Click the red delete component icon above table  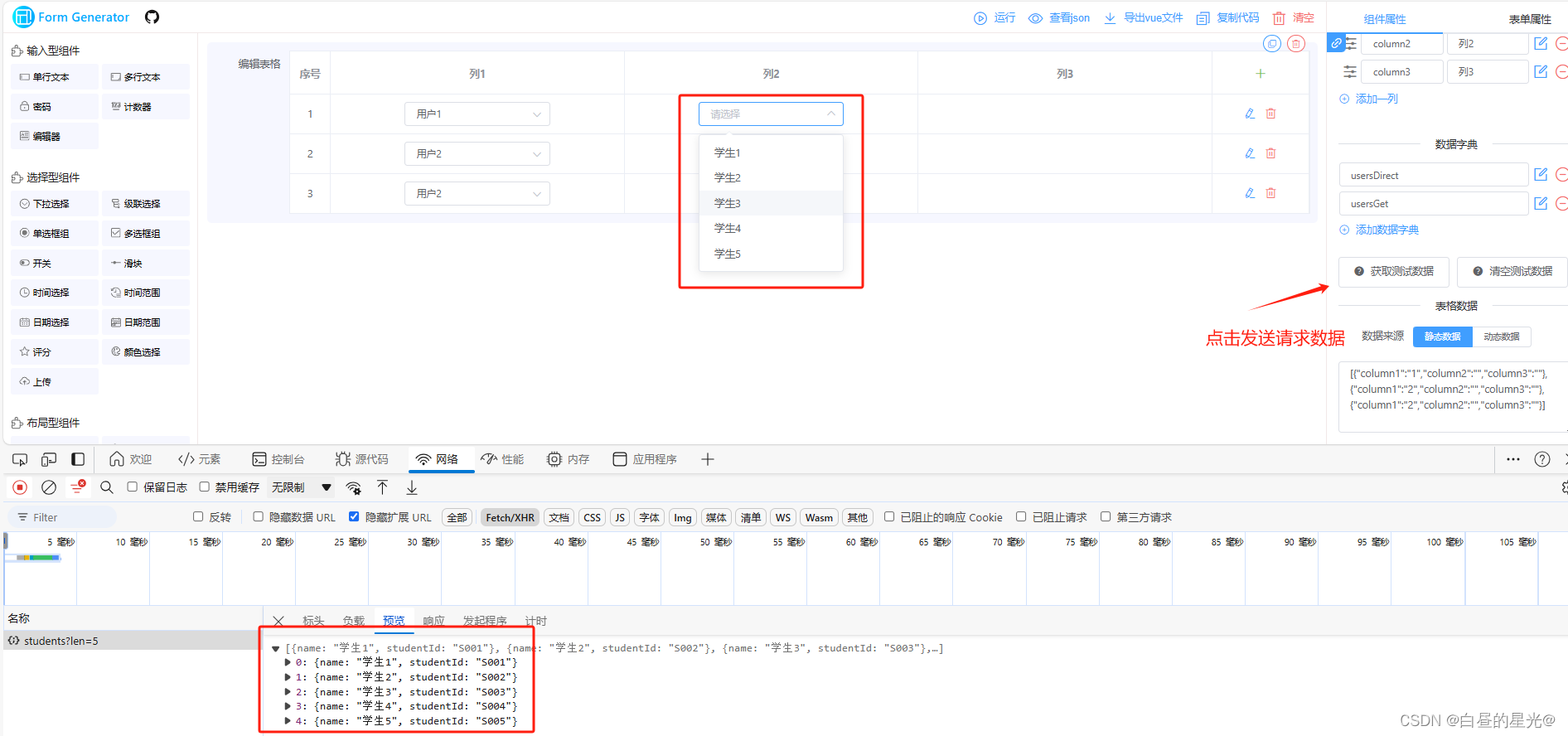pyautogui.click(x=1296, y=44)
